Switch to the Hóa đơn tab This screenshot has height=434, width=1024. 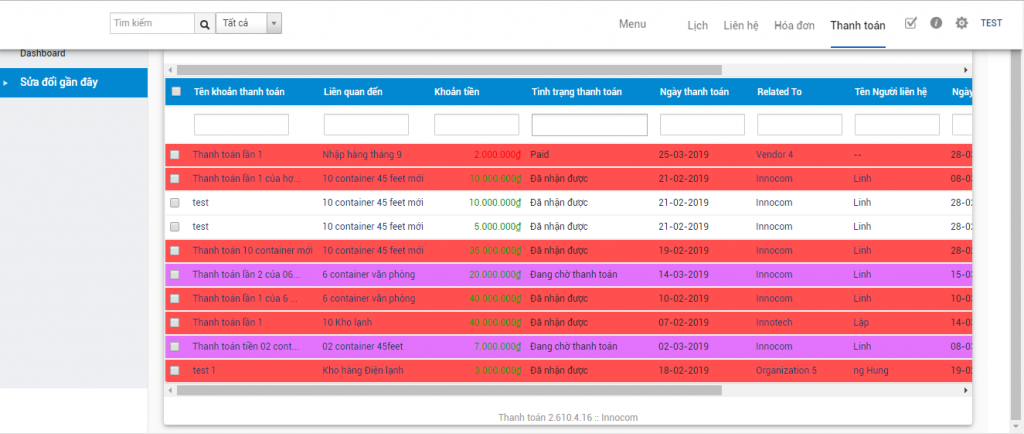click(794, 26)
